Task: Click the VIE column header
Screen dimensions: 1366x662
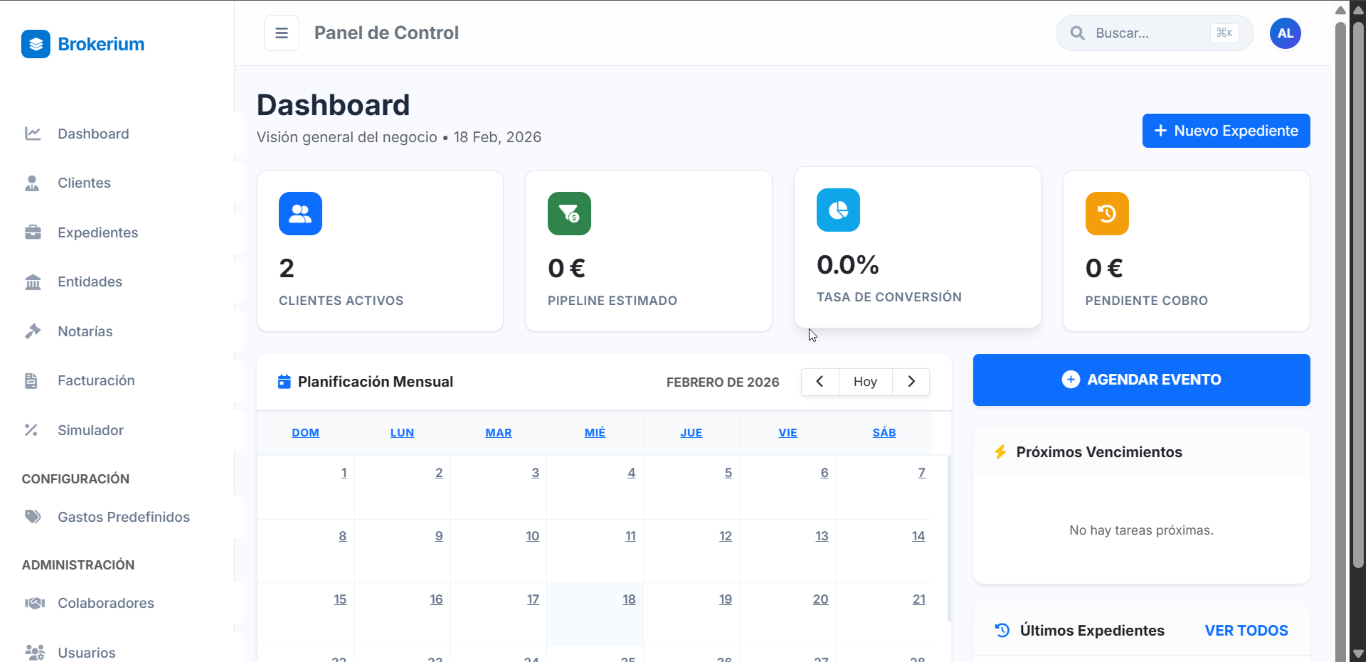Action: (788, 433)
